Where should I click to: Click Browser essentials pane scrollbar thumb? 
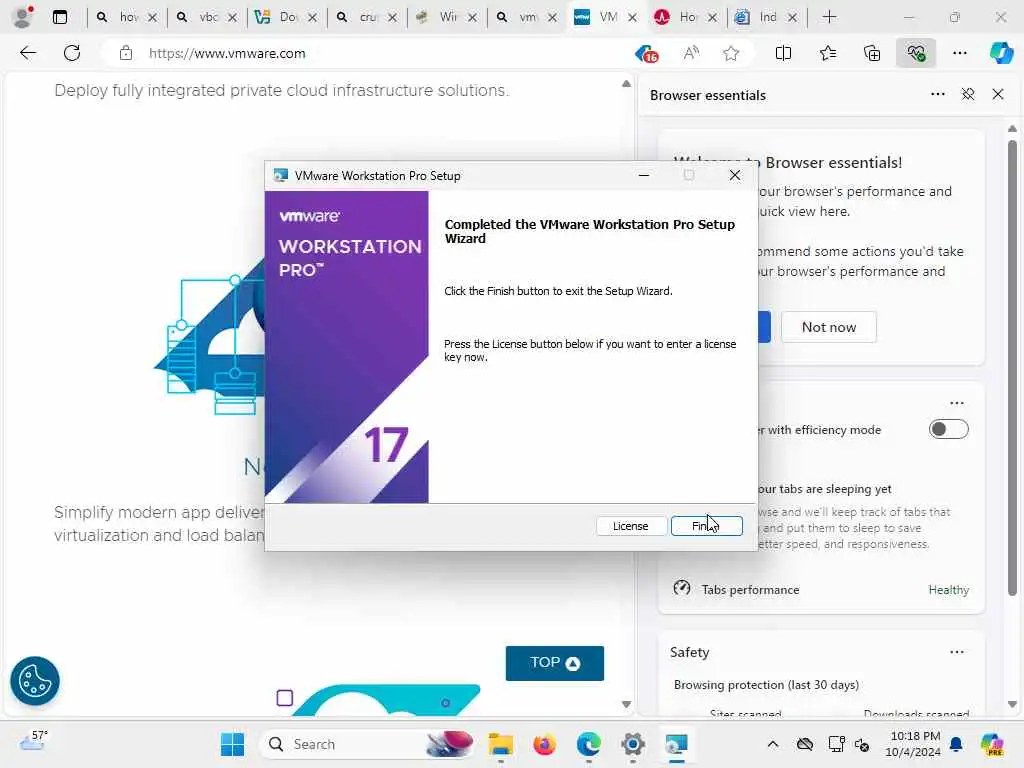(1012, 368)
